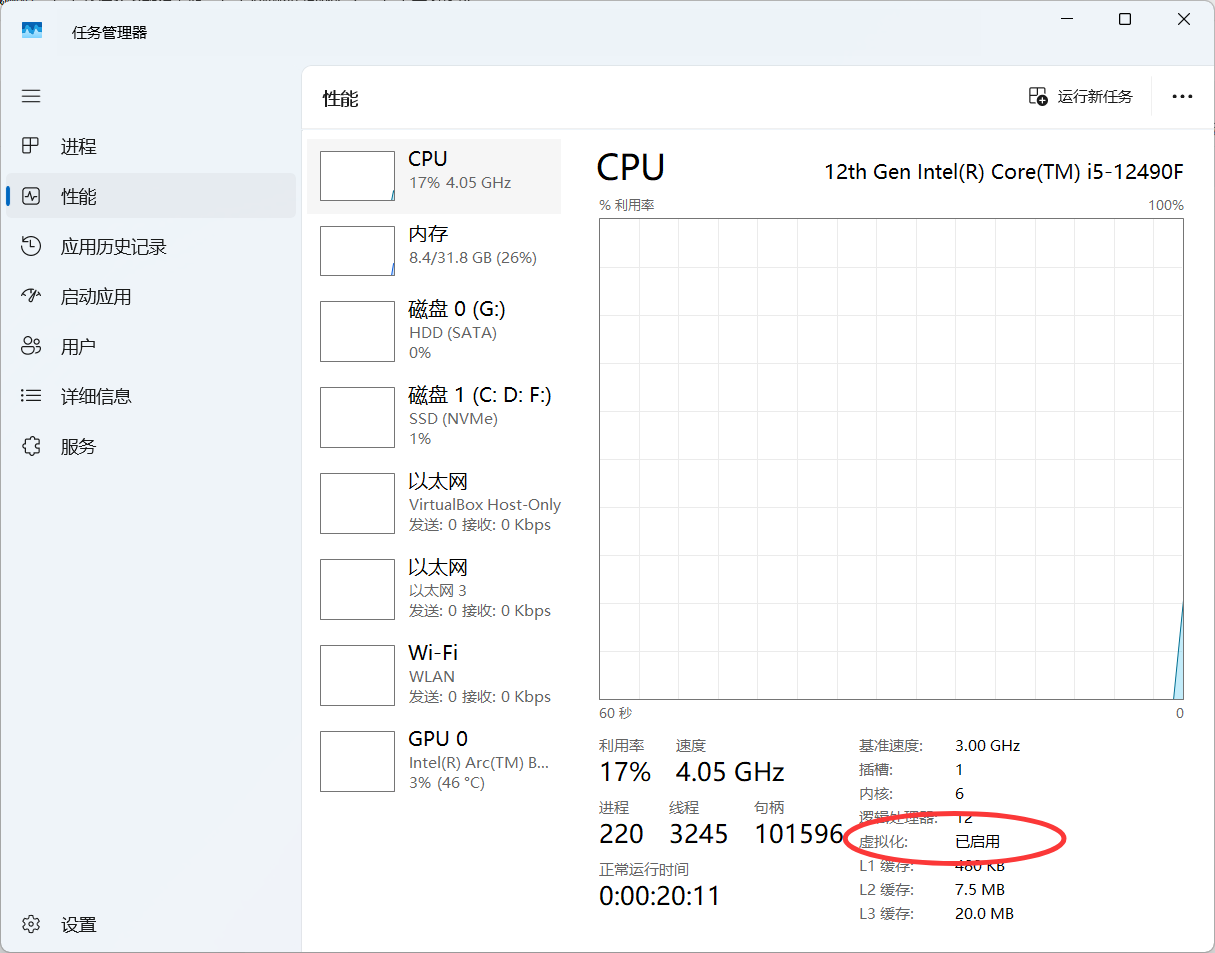This screenshot has height=953, width=1215.
Task: Click the "VirtualBox Host-Only" adapter text
Action: (x=485, y=505)
